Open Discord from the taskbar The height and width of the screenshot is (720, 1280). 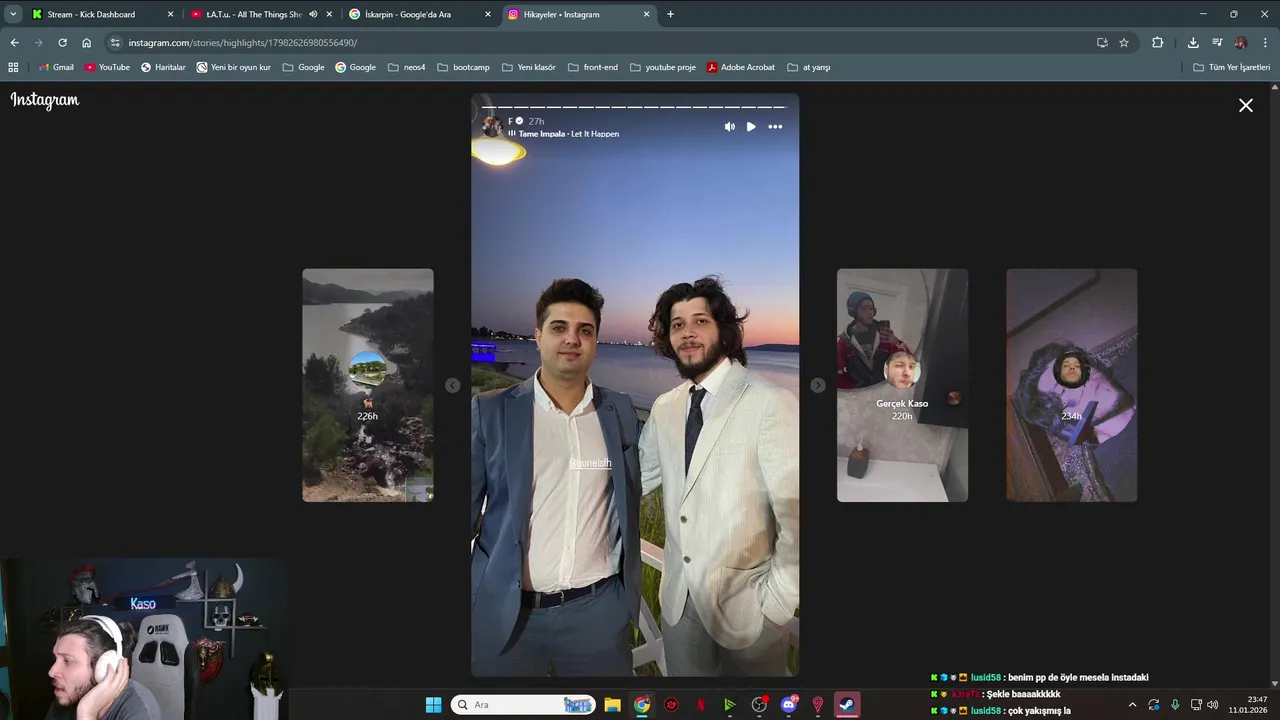[x=789, y=705]
